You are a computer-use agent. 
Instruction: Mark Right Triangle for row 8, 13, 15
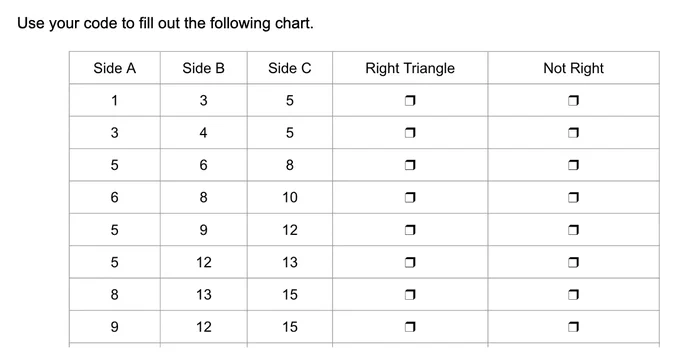410,295
